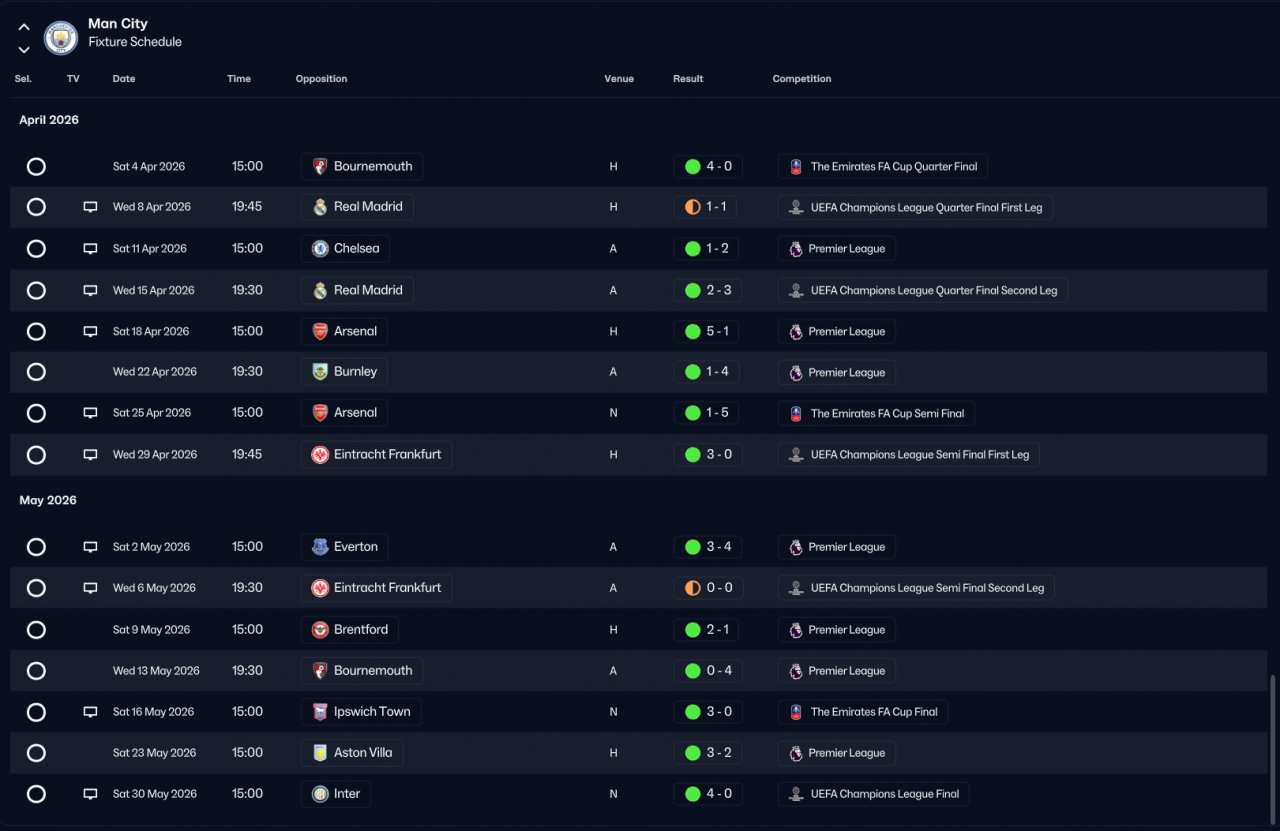Open Brentford opposition button
The image size is (1280, 831).
pyautogui.click(x=350, y=630)
